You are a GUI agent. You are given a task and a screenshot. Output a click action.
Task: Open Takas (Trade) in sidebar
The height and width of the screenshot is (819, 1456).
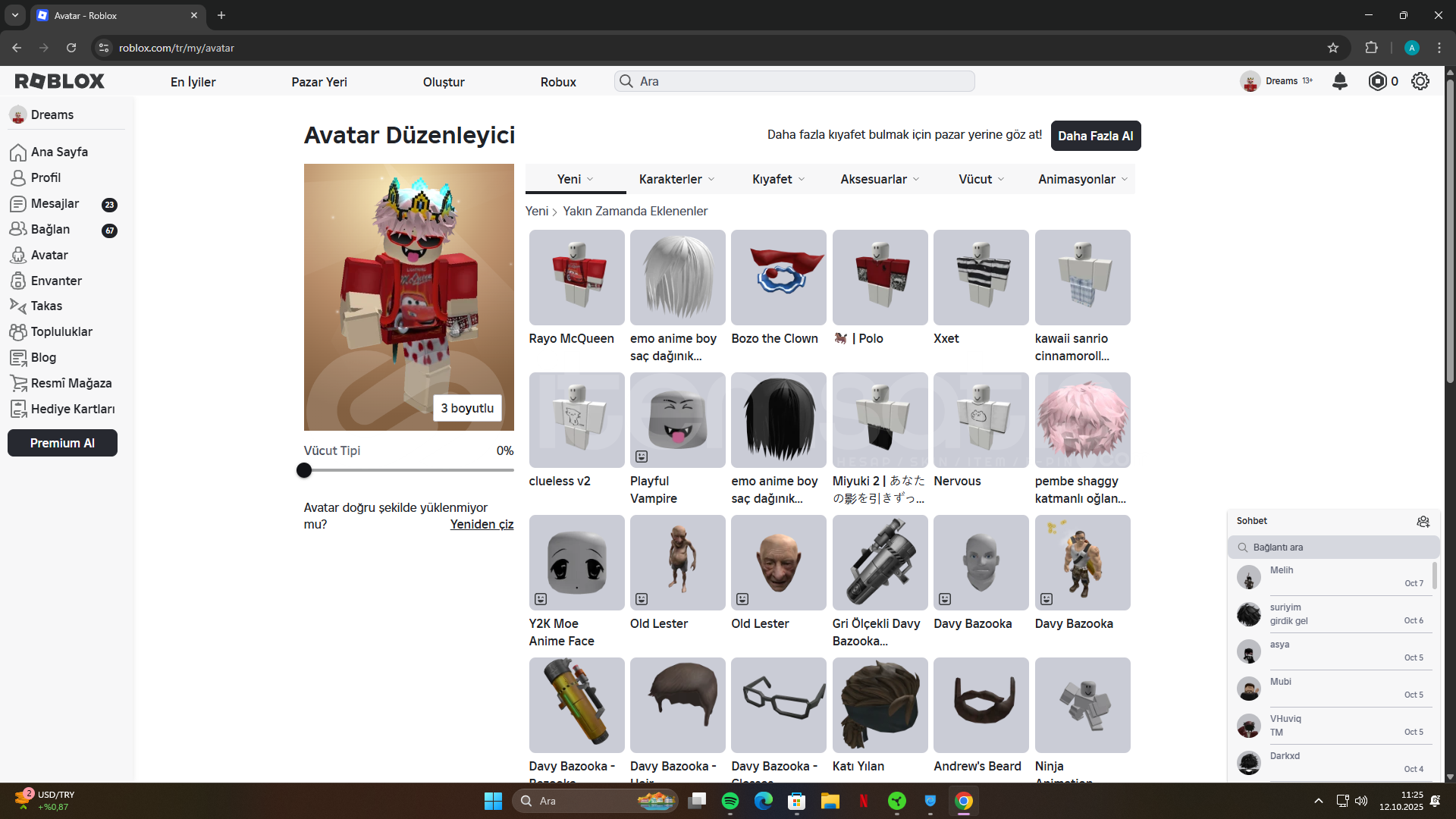(x=46, y=306)
